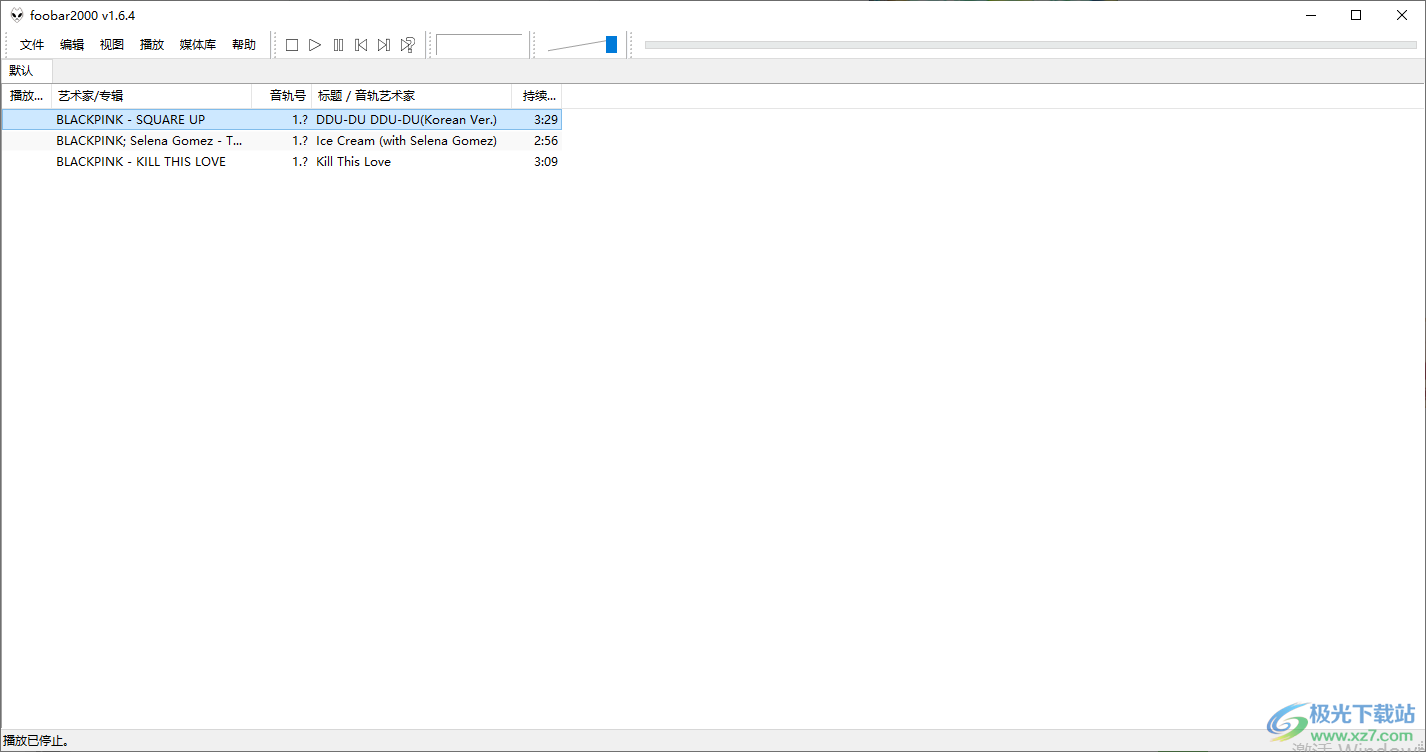This screenshot has height=752, width=1426.
Task: Click the duration 3:29
Action: (546, 120)
